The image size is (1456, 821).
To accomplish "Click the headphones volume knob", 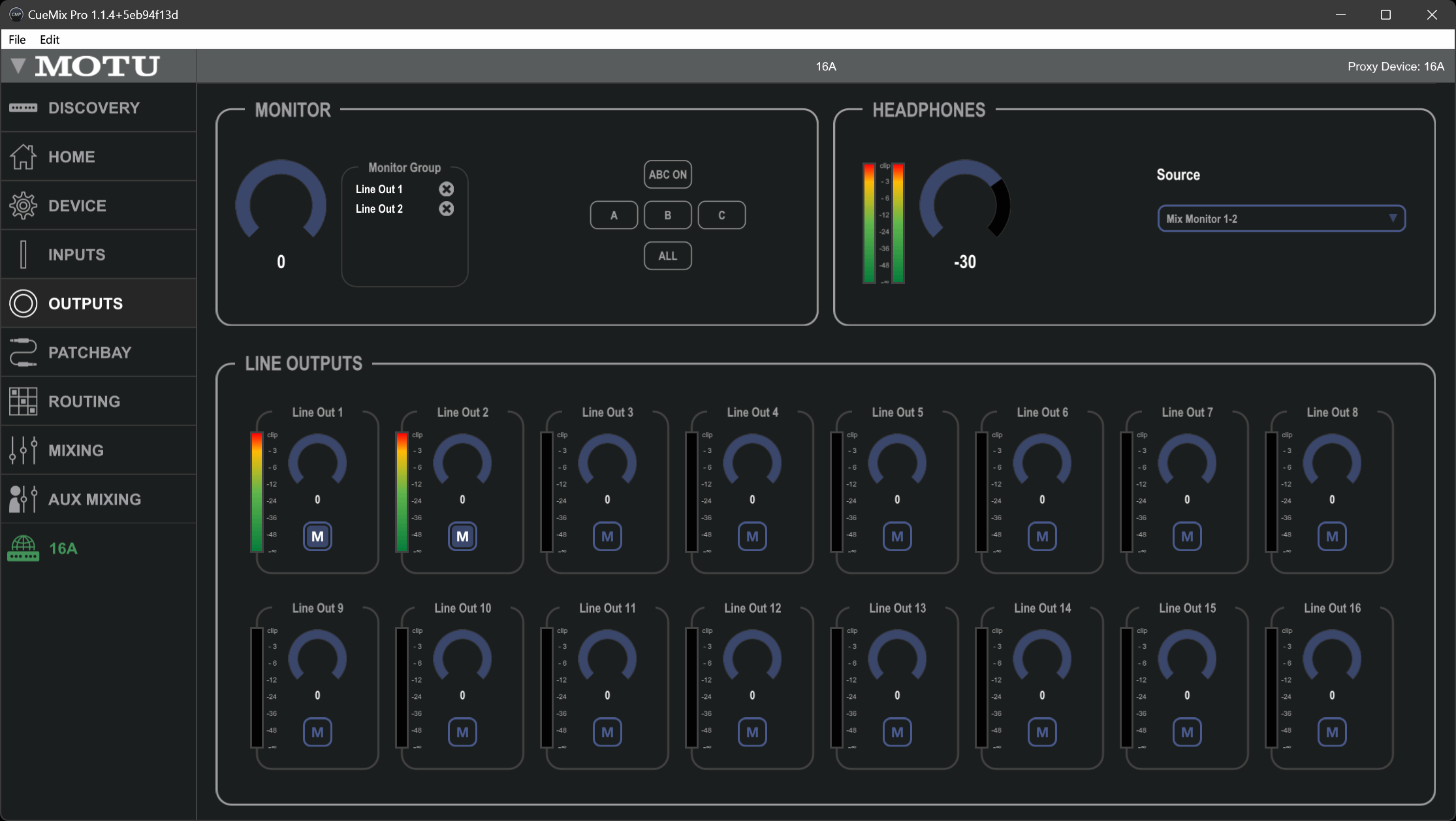I will pyautogui.click(x=964, y=204).
